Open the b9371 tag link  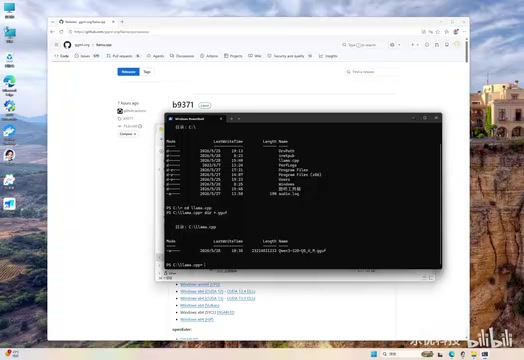(128, 118)
